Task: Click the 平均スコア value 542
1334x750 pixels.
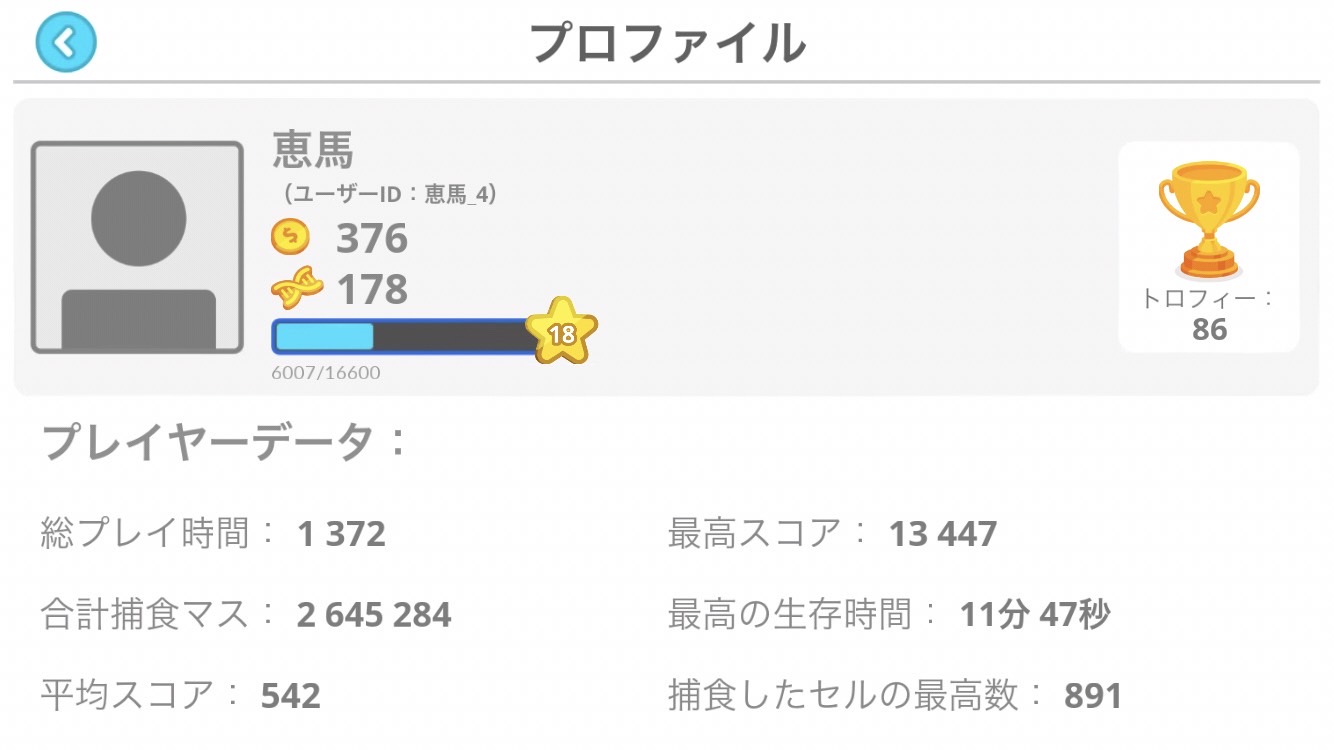Action: pyautogui.click(x=291, y=695)
